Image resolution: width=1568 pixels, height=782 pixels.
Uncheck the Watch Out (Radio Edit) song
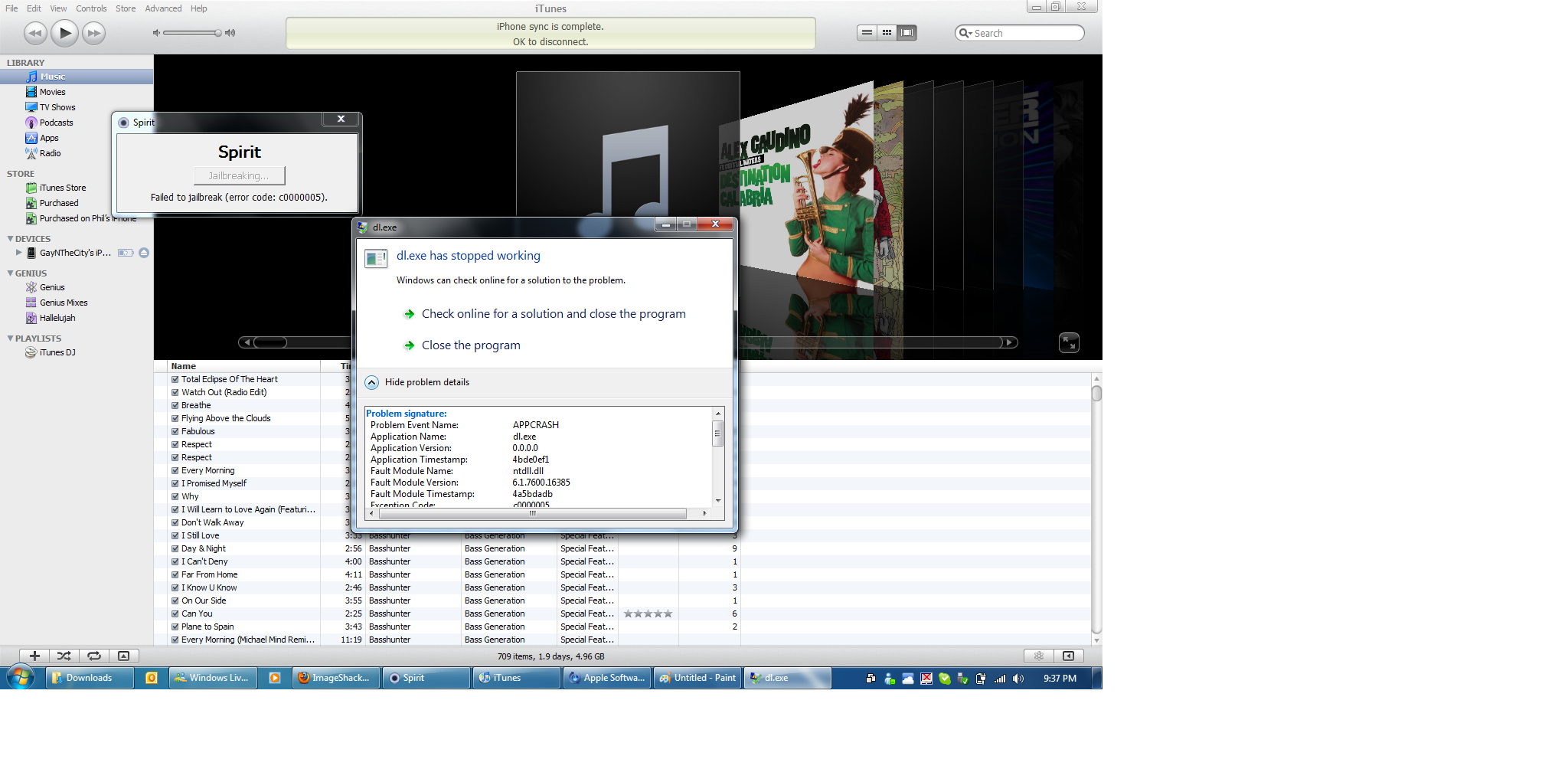(x=175, y=392)
